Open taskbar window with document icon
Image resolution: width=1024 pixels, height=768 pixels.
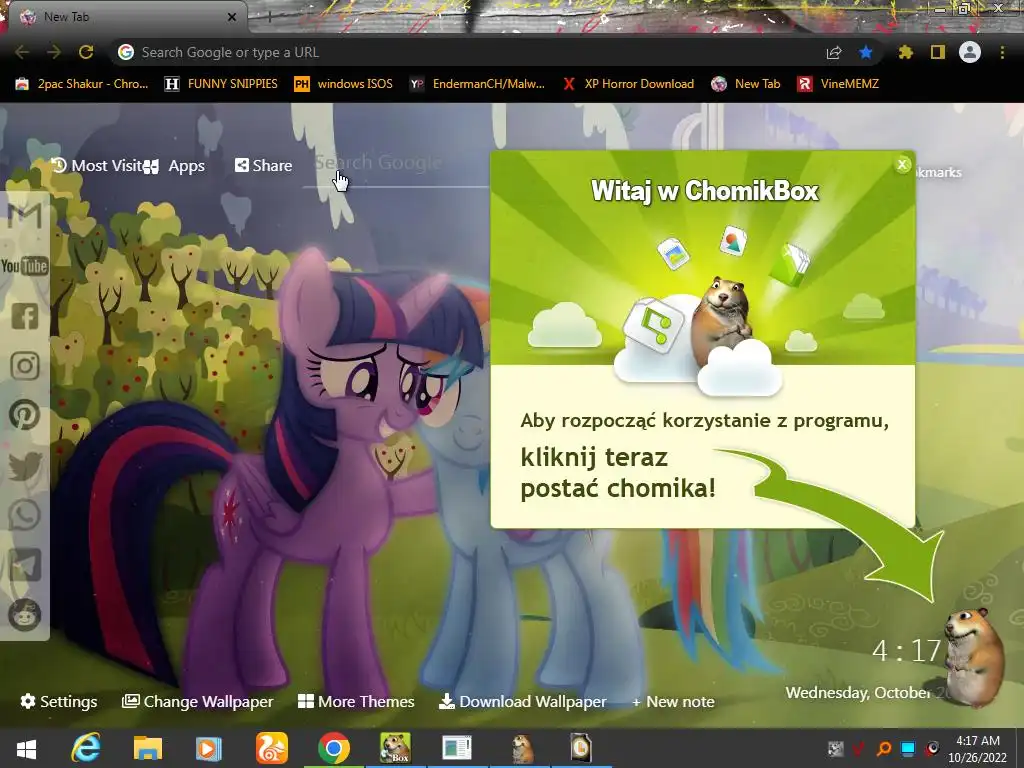[456, 748]
